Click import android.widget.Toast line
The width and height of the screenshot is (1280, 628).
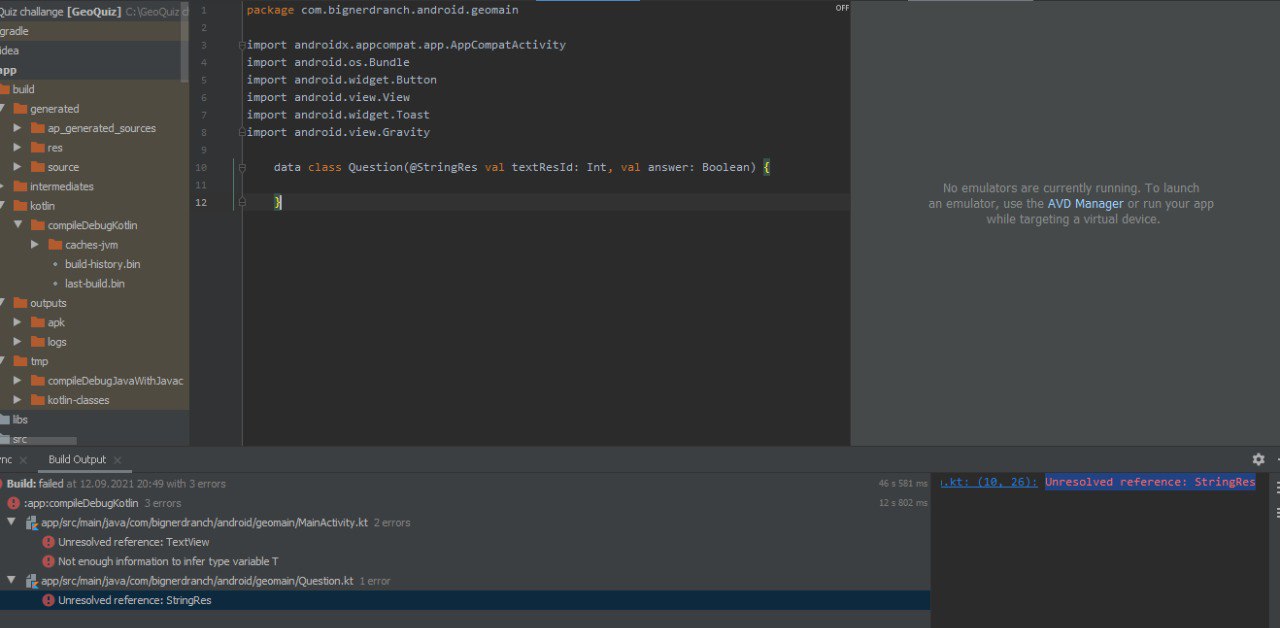[338, 115]
